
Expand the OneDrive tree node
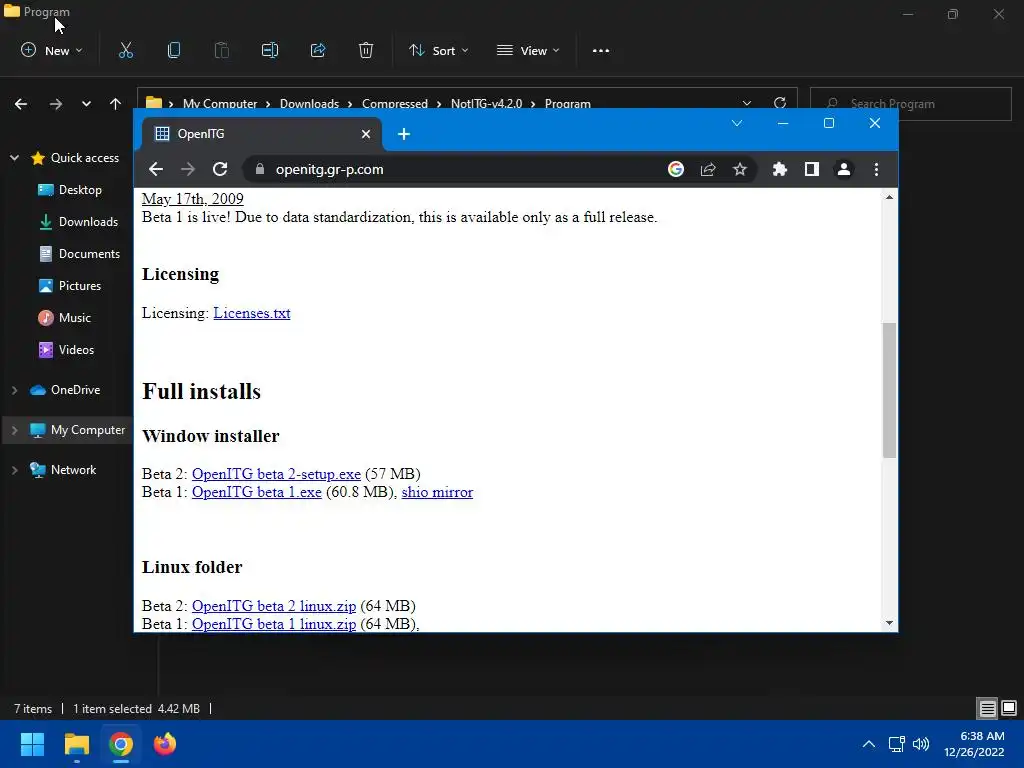pos(14,390)
